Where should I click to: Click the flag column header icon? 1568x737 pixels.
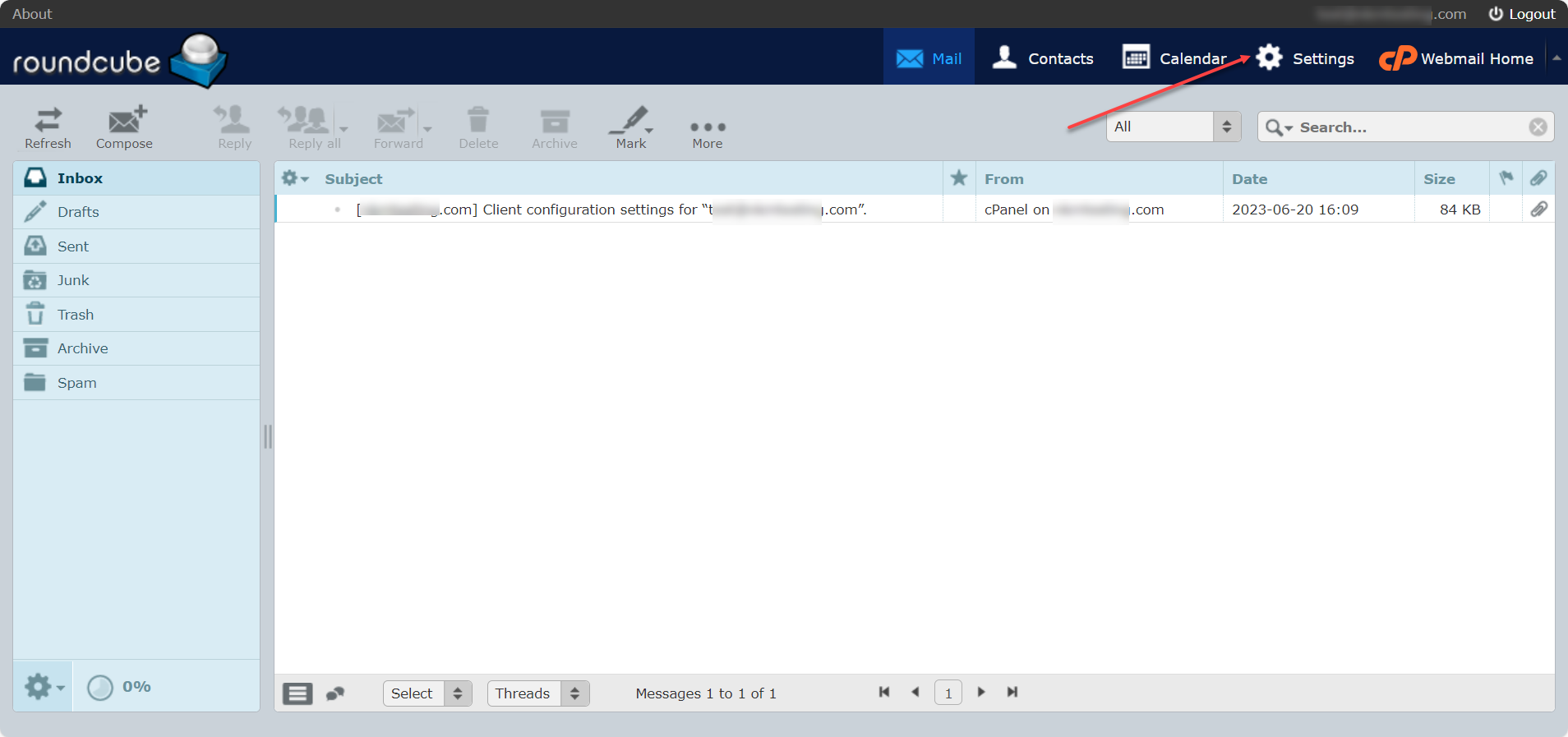tap(1506, 177)
